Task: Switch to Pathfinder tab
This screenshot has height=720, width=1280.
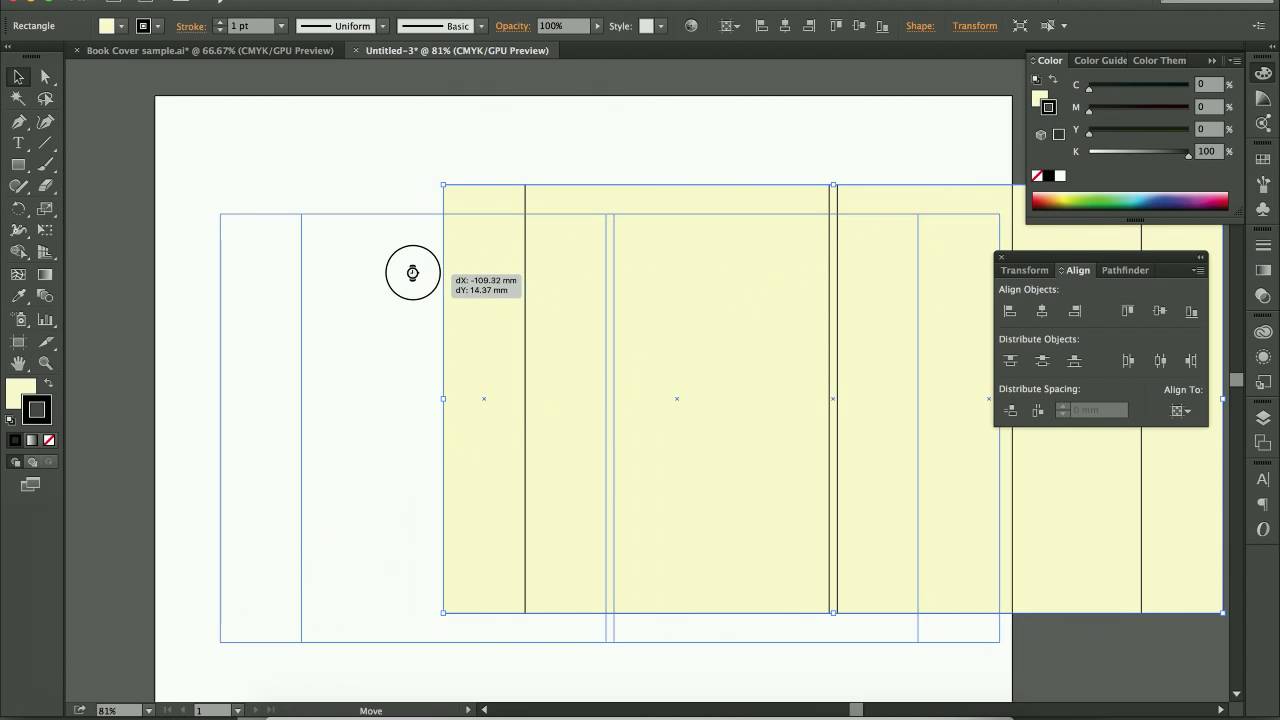Action: click(1125, 270)
